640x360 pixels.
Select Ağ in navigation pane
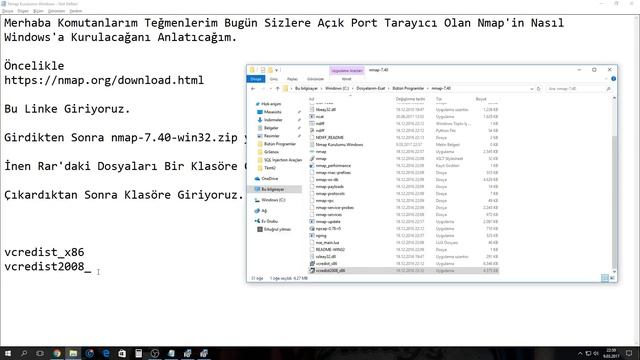[x=264, y=211]
